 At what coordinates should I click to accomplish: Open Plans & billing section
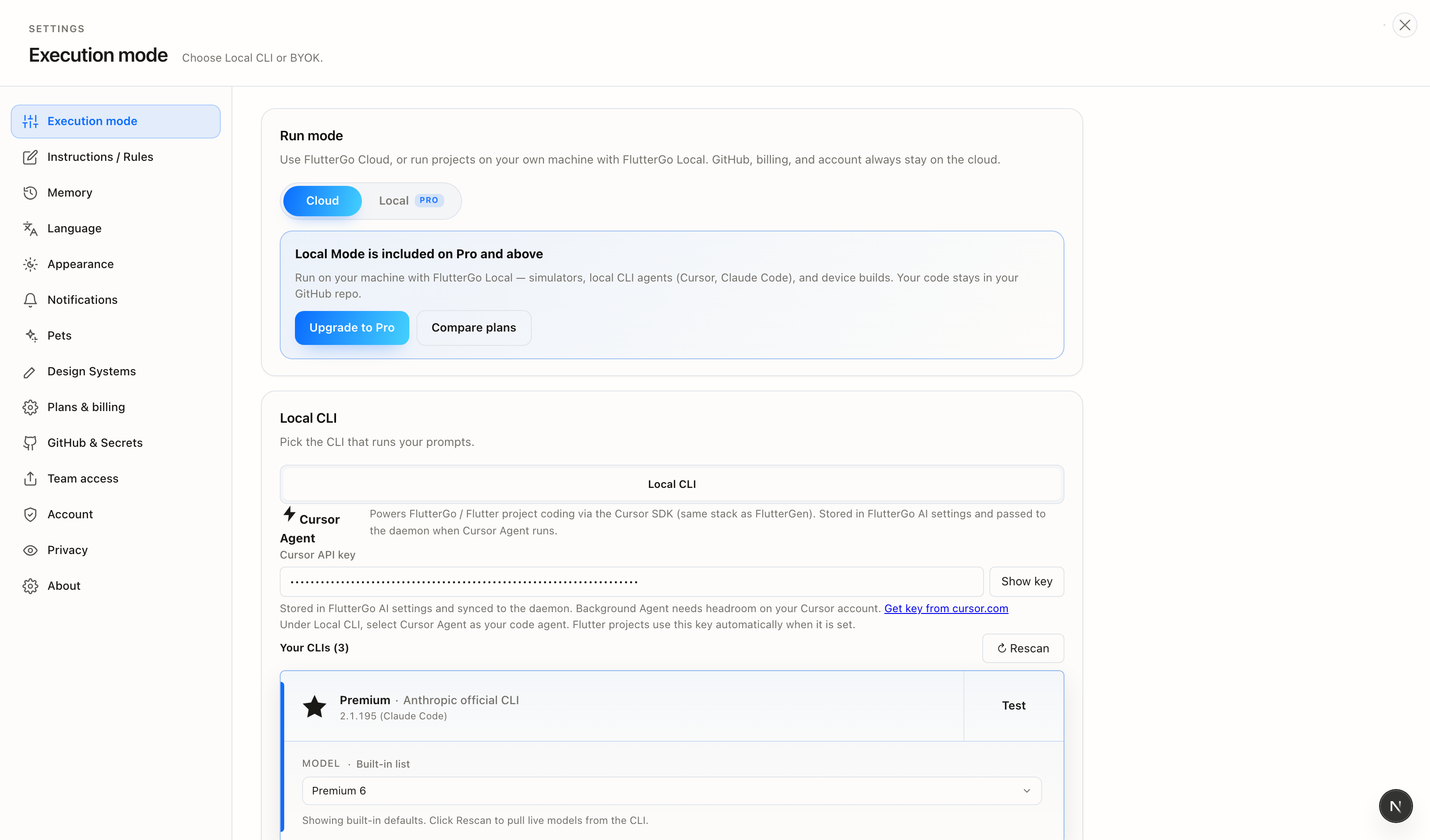point(116,407)
